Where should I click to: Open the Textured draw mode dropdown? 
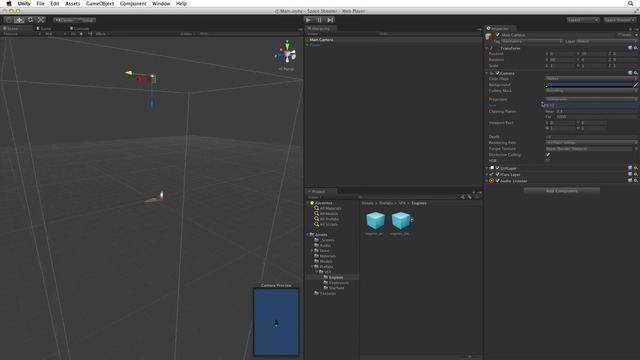(x=22, y=34)
